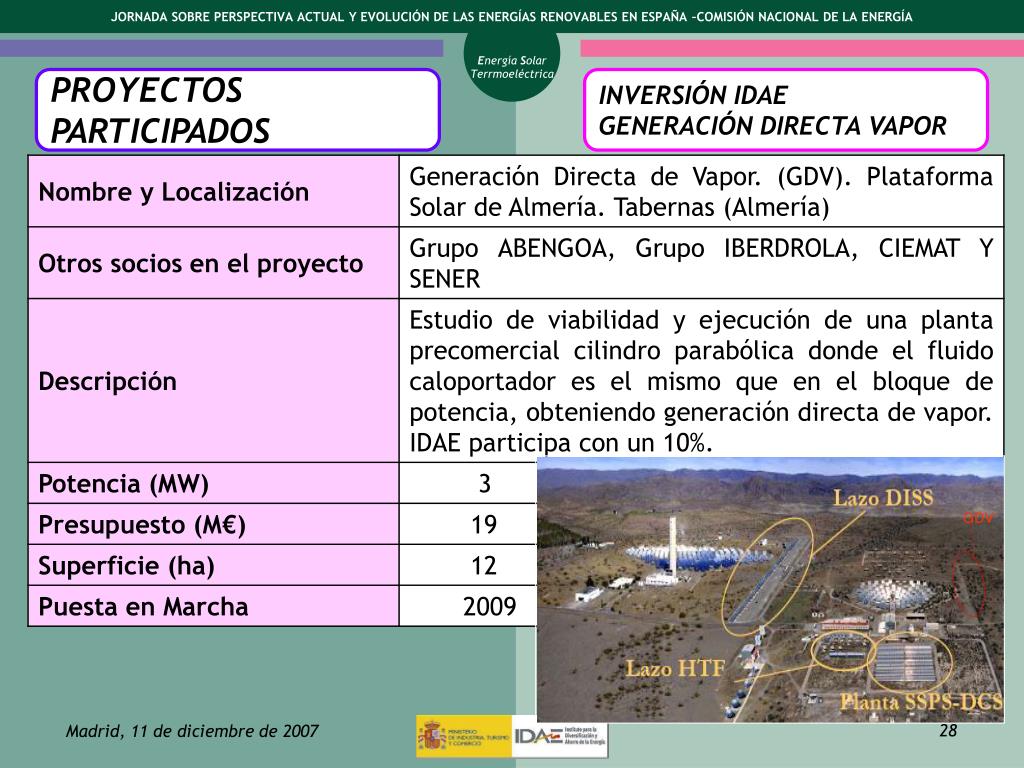Click the start-up year '2009'
Image resolution: width=1024 pixels, height=768 pixels.
pyautogui.click(x=489, y=607)
